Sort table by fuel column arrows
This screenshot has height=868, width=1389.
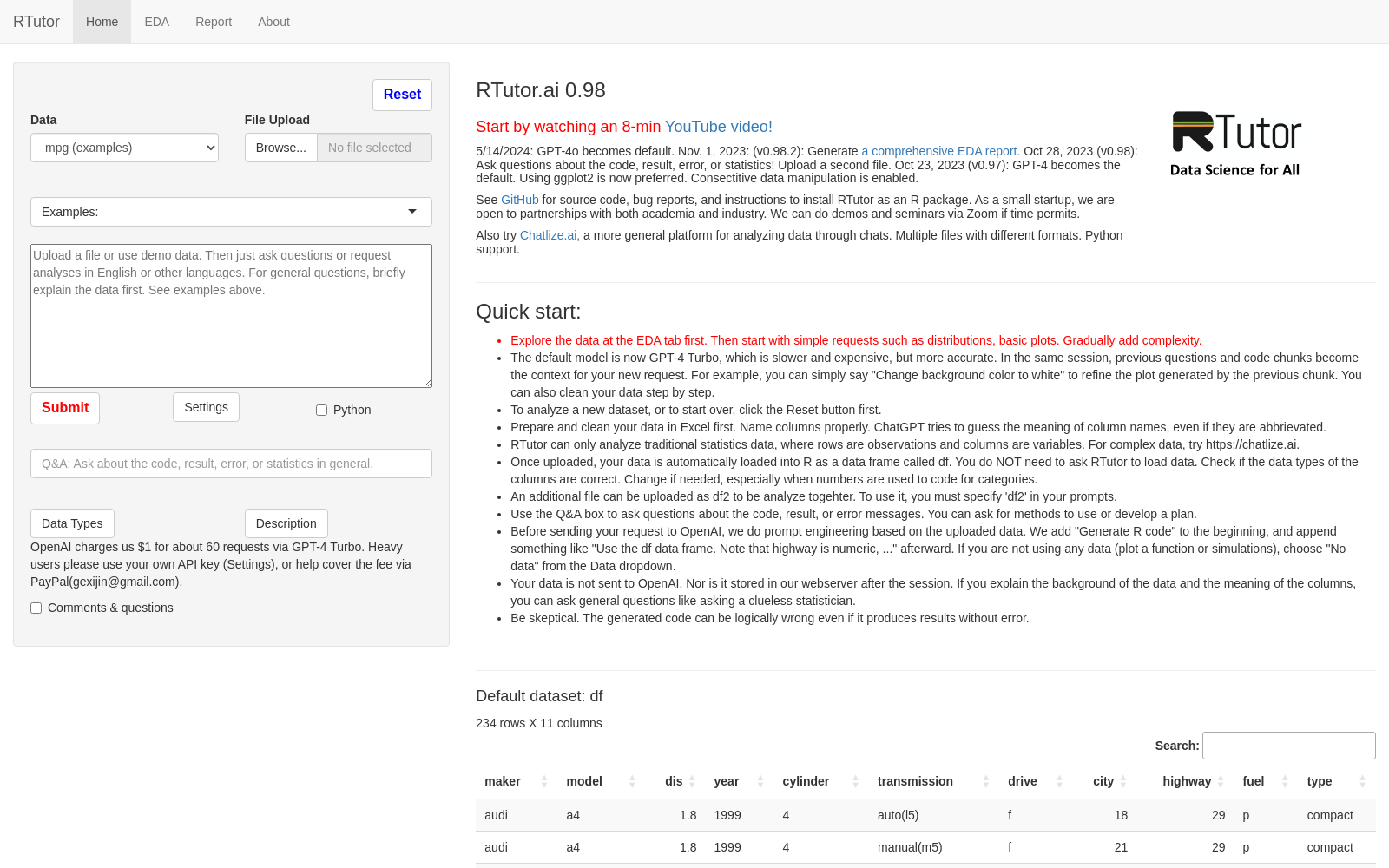pyautogui.click(x=1285, y=781)
